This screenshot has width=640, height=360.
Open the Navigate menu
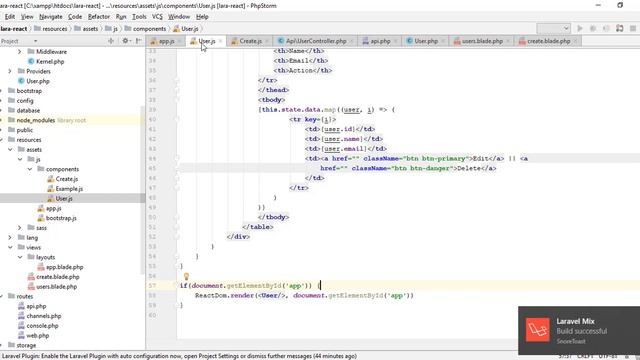[x=51, y=17]
